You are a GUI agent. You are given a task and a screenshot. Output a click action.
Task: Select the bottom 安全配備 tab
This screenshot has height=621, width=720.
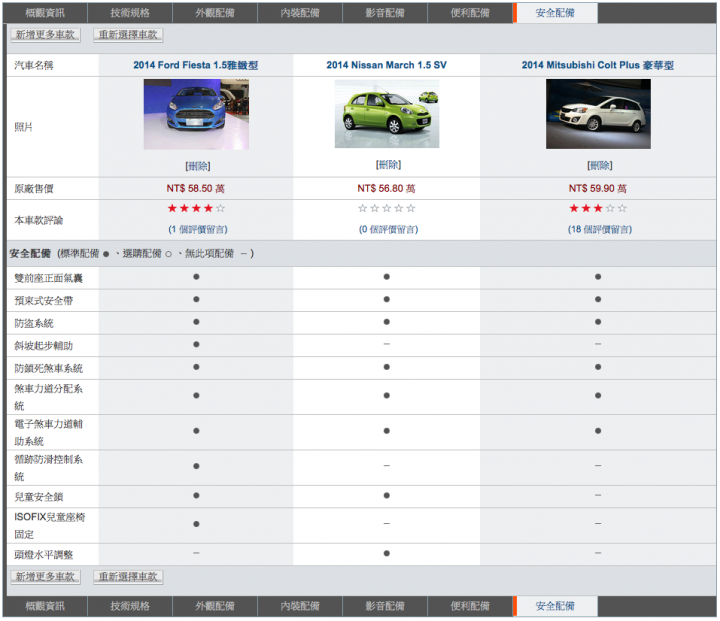[555, 606]
